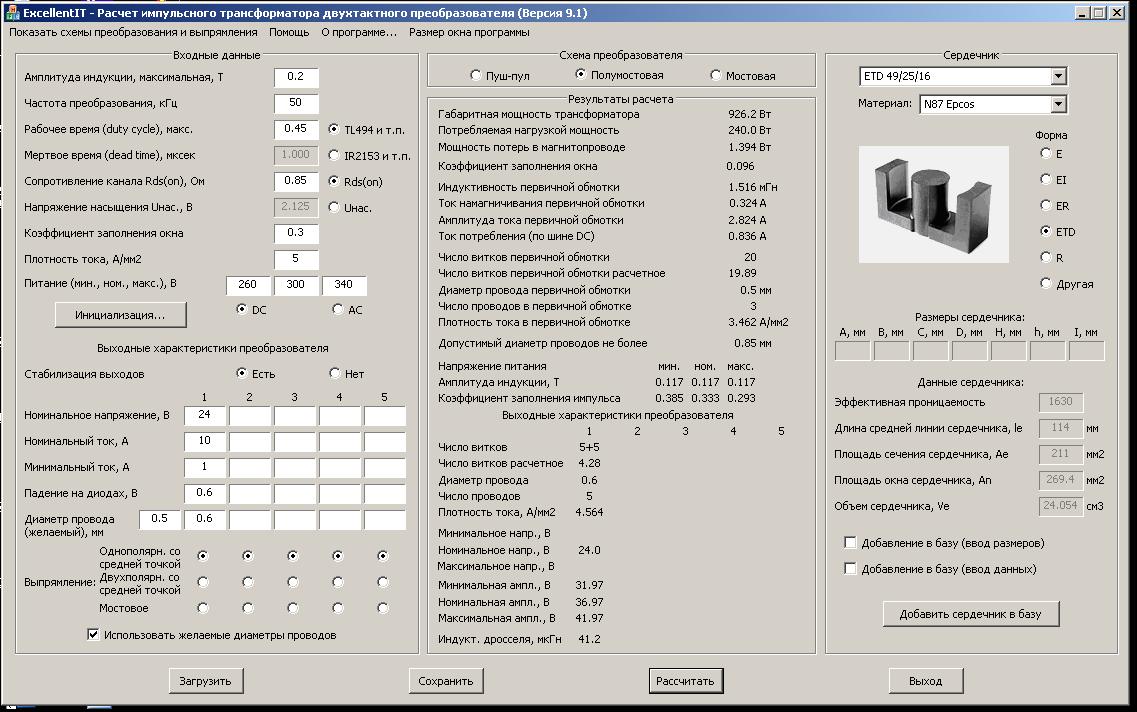Image resolution: width=1137 pixels, height=712 pixels.
Task: Click the Сохранить button
Action: (445, 681)
